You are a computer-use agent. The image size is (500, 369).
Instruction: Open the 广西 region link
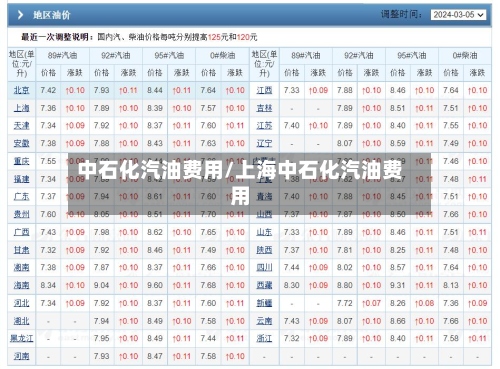point(22,232)
